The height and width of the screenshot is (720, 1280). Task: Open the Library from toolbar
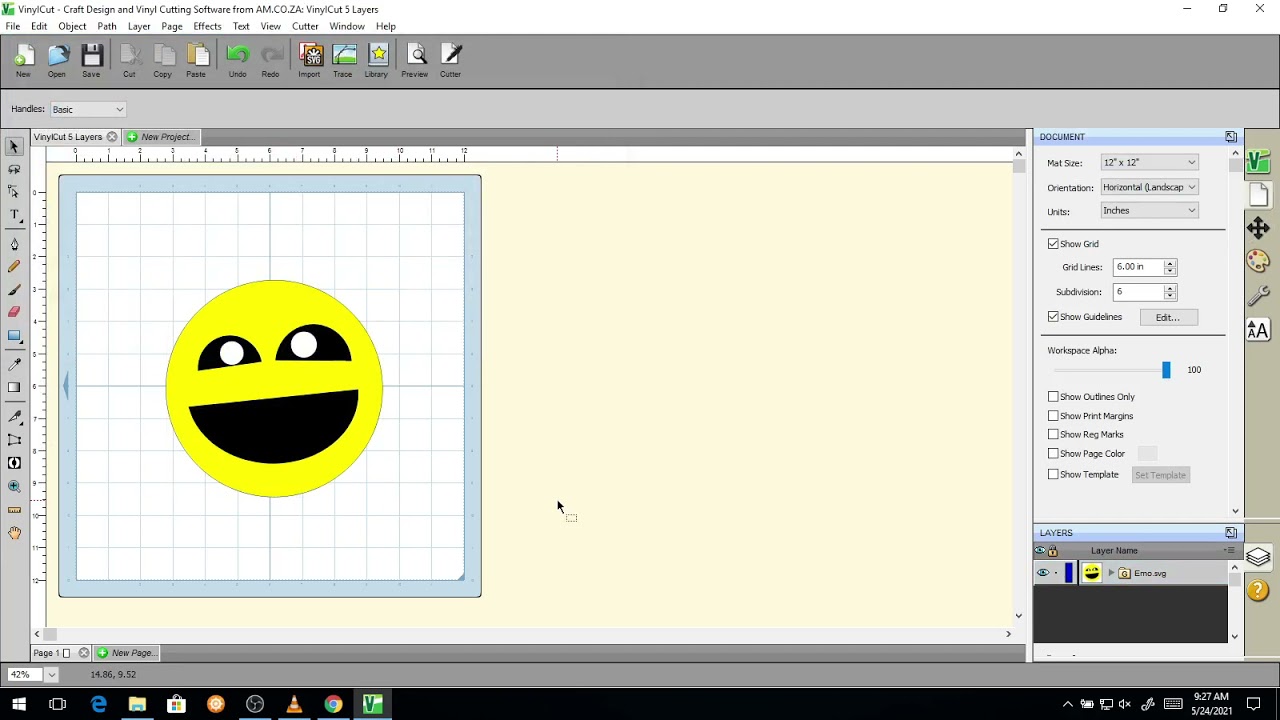click(377, 61)
